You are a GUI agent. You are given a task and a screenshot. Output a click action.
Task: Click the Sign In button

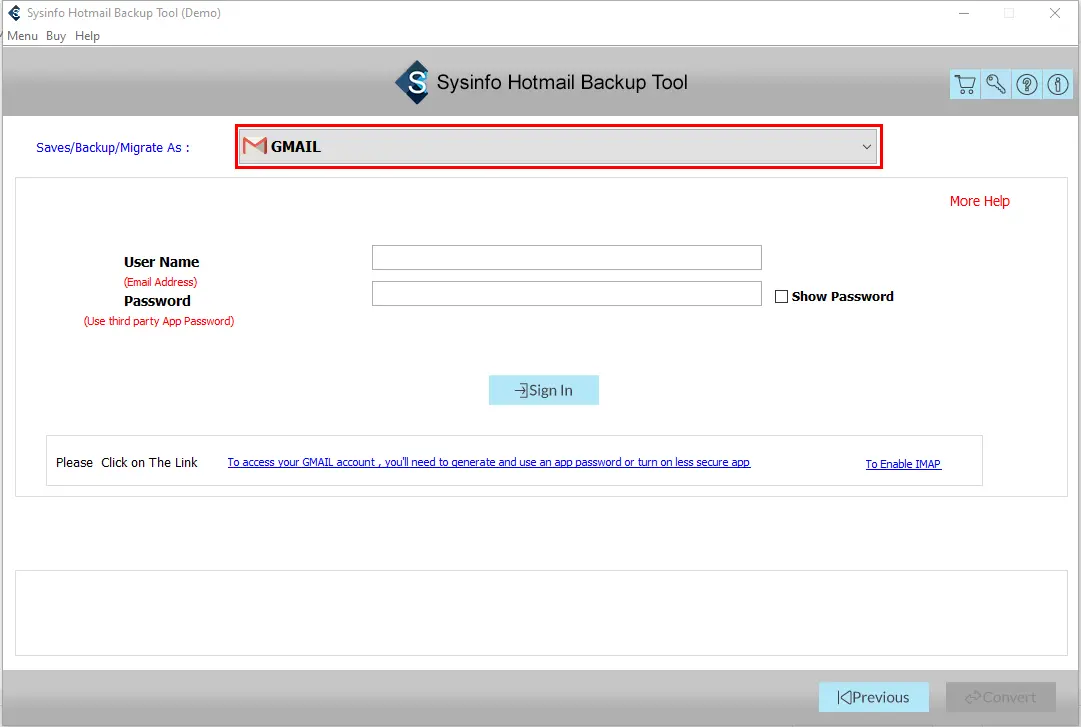[x=544, y=390]
